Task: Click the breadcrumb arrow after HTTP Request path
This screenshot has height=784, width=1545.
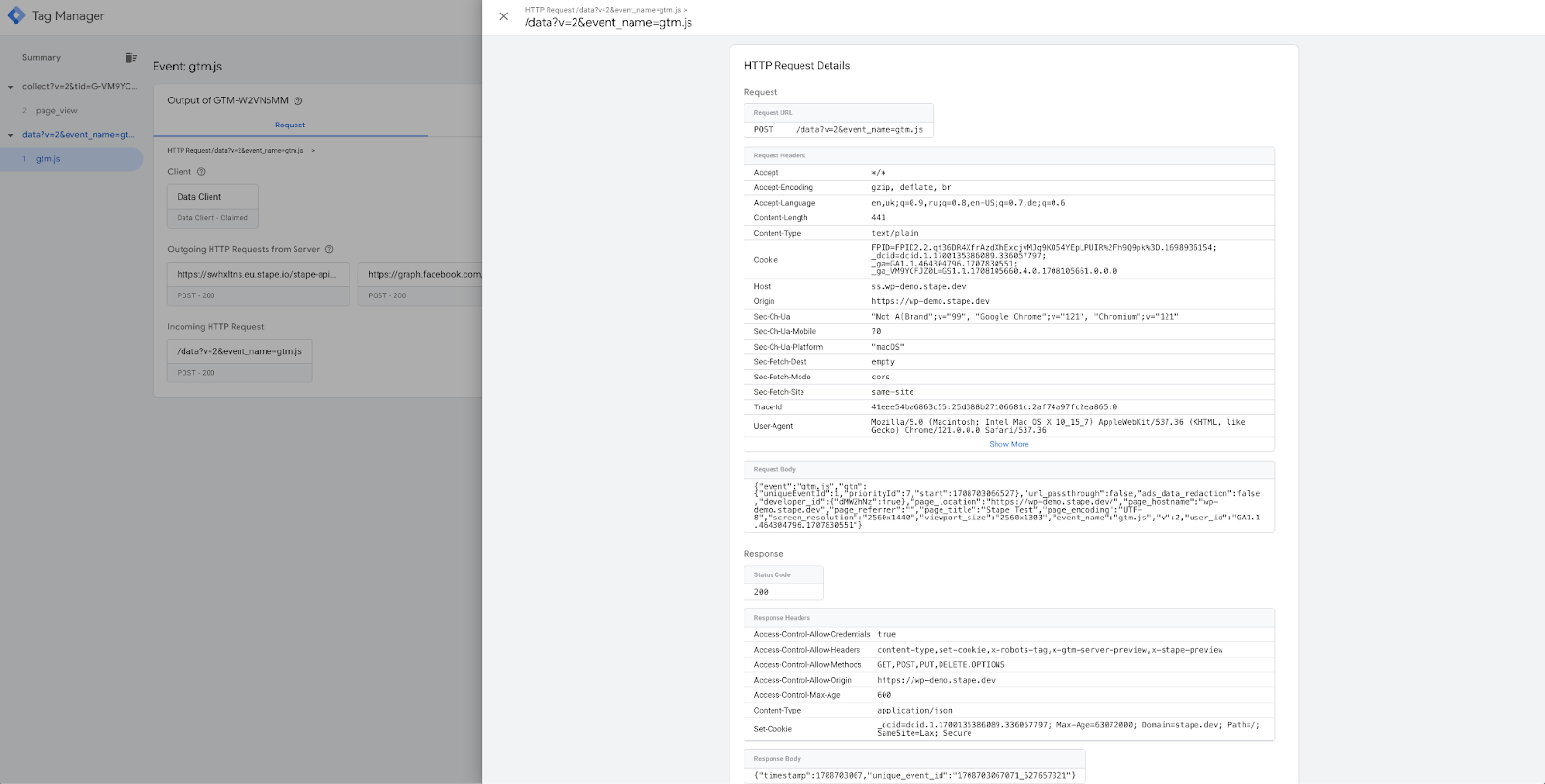Action: coord(313,151)
